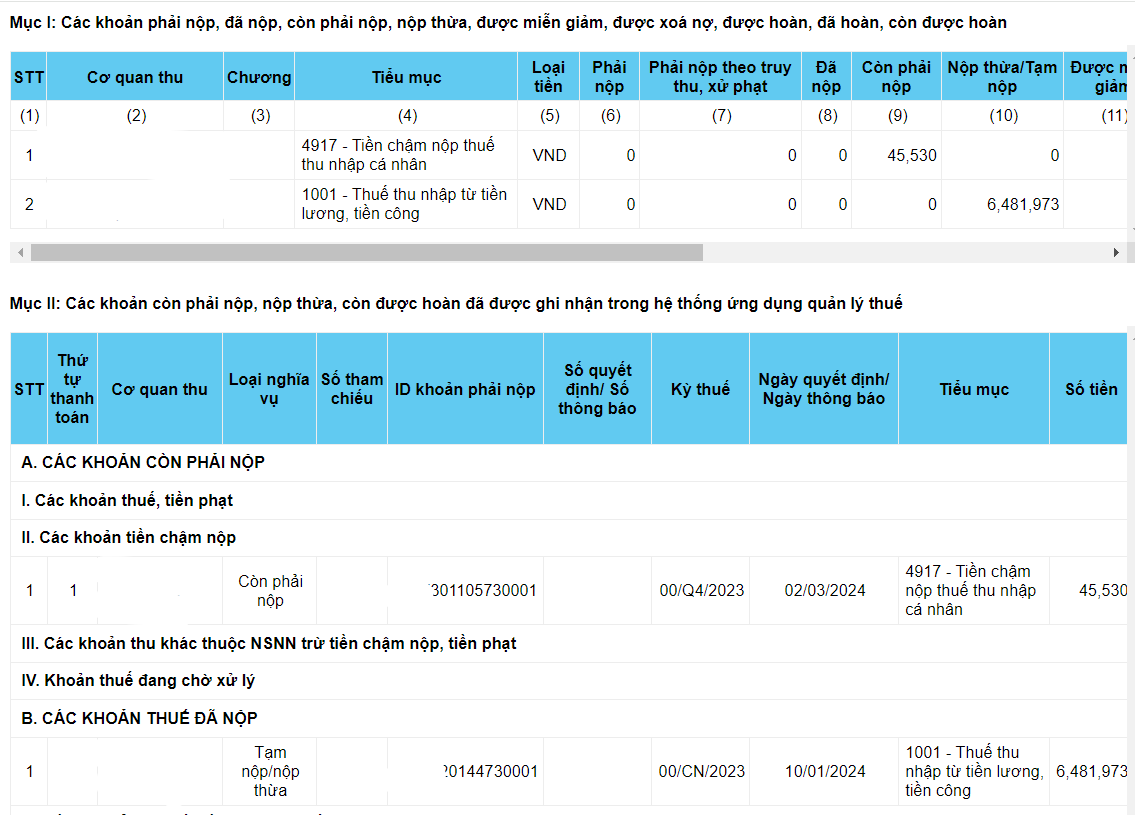The height and width of the screenshot is (815, 1135).
Task: Select the 'Cơ quan thu' header in Mục I table
Action: [x=135, y=77]
